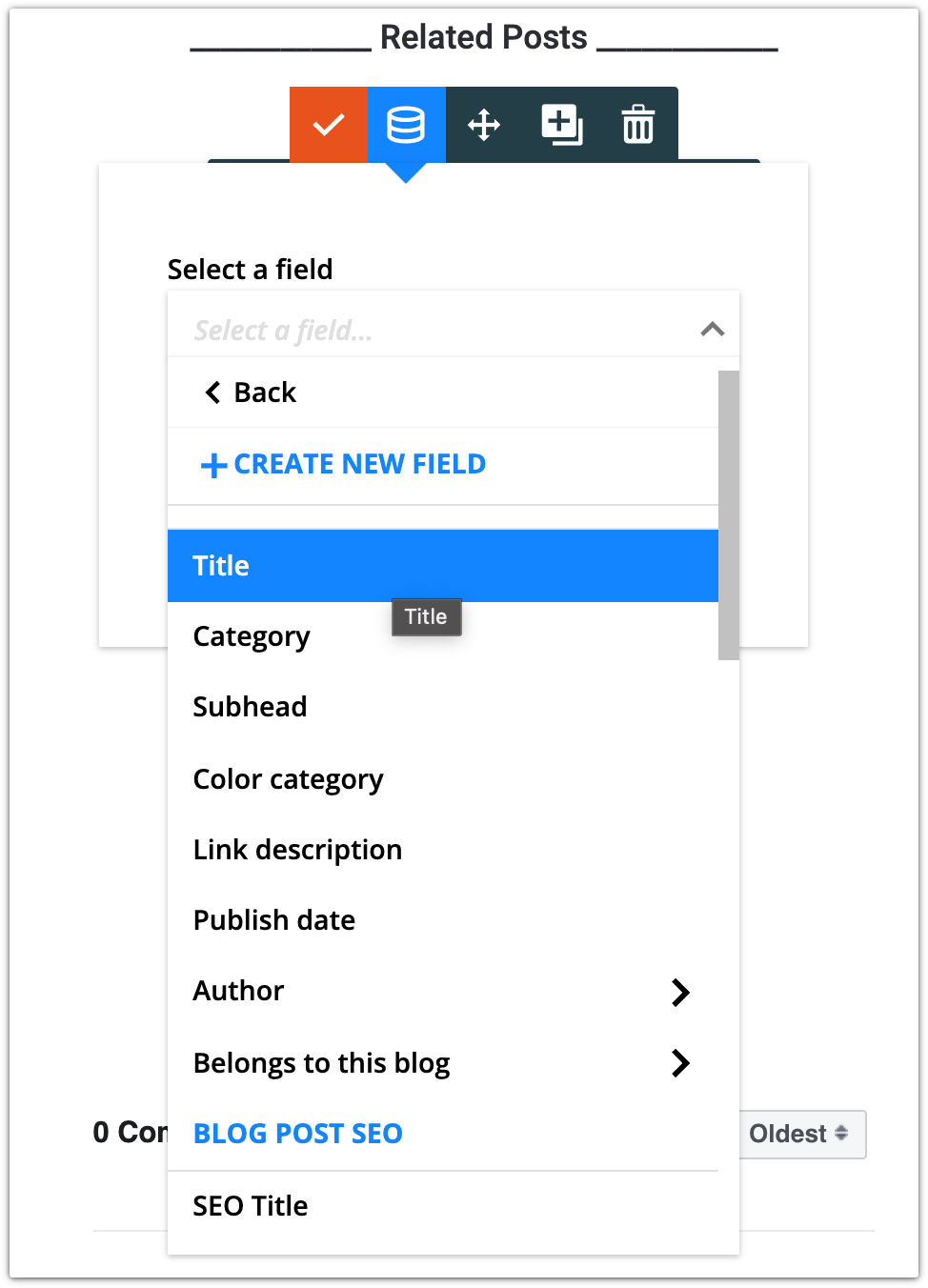Click the move arrows icon
The width and height of the screenshot is (928, 1288).
click(x=484, y=125)
